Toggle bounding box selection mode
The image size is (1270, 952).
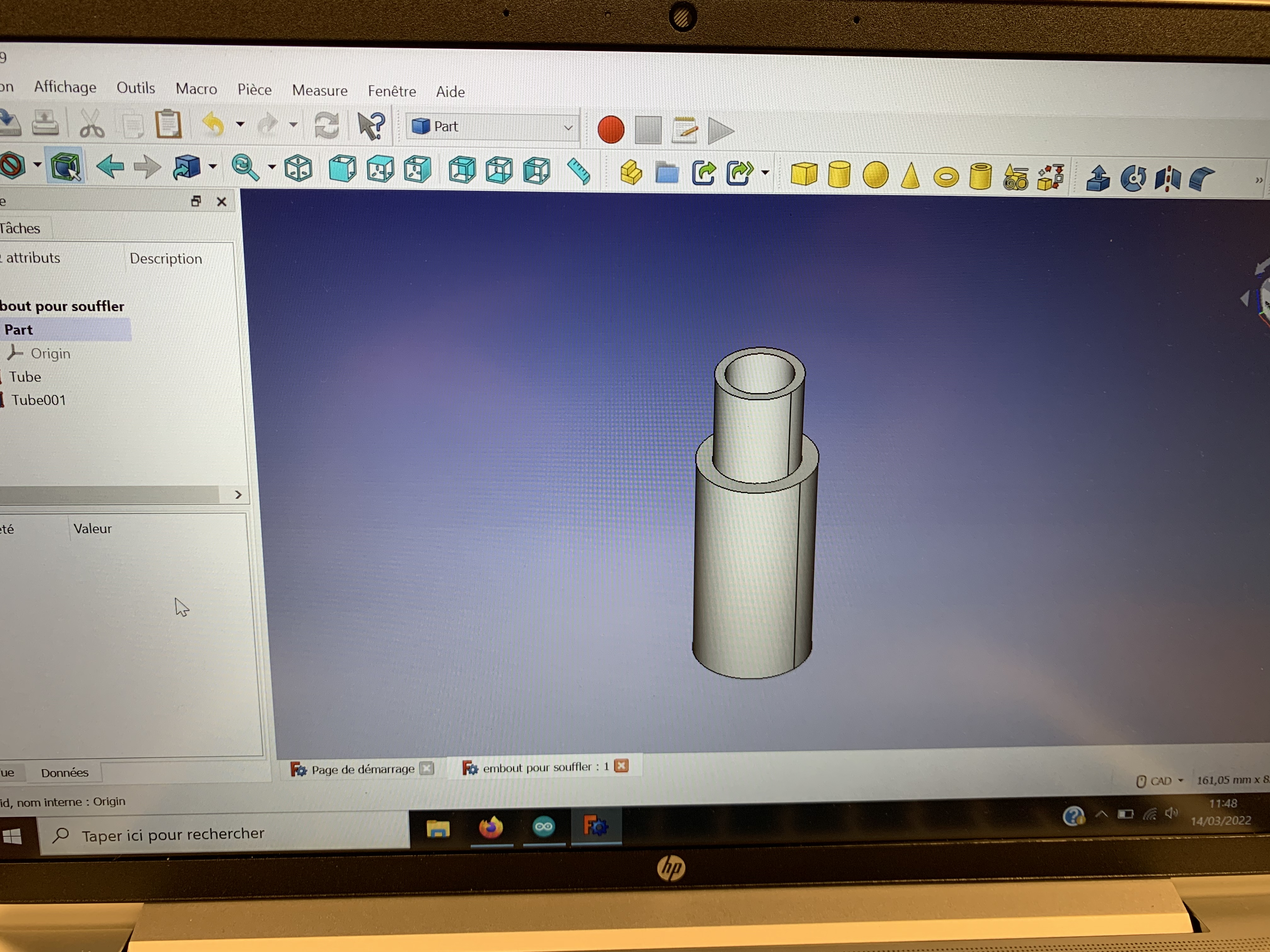pyautogui.click(x=66, y=167)
